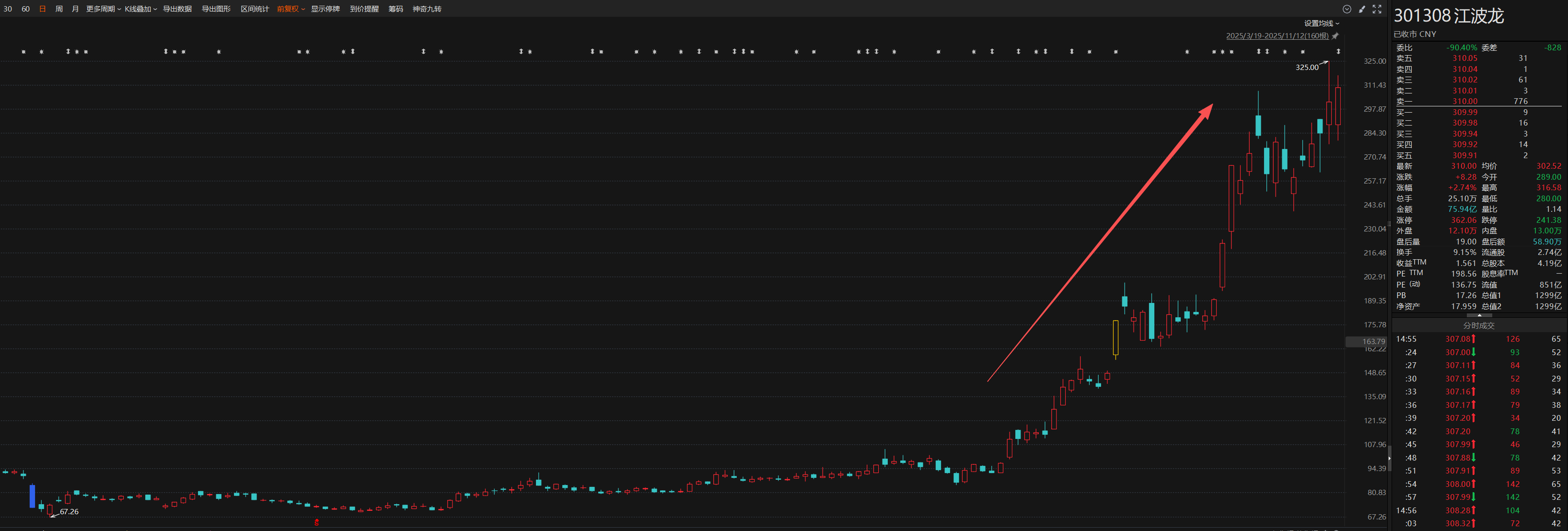Click the fullscreen expand icon
The image size is (1568, 531).
coord(1377,9)
